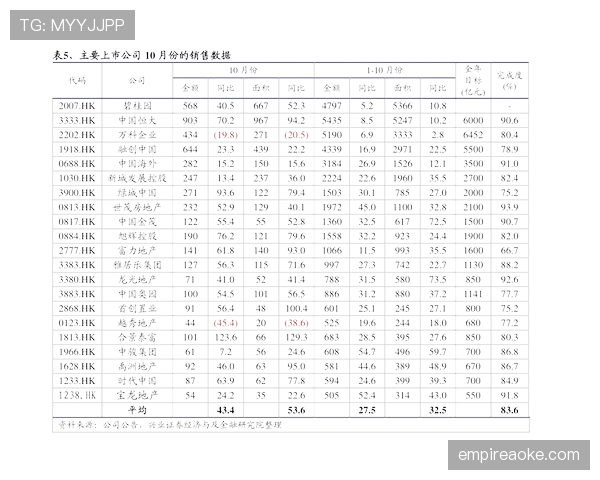Select stock code 3883.HK

point(77,294)
